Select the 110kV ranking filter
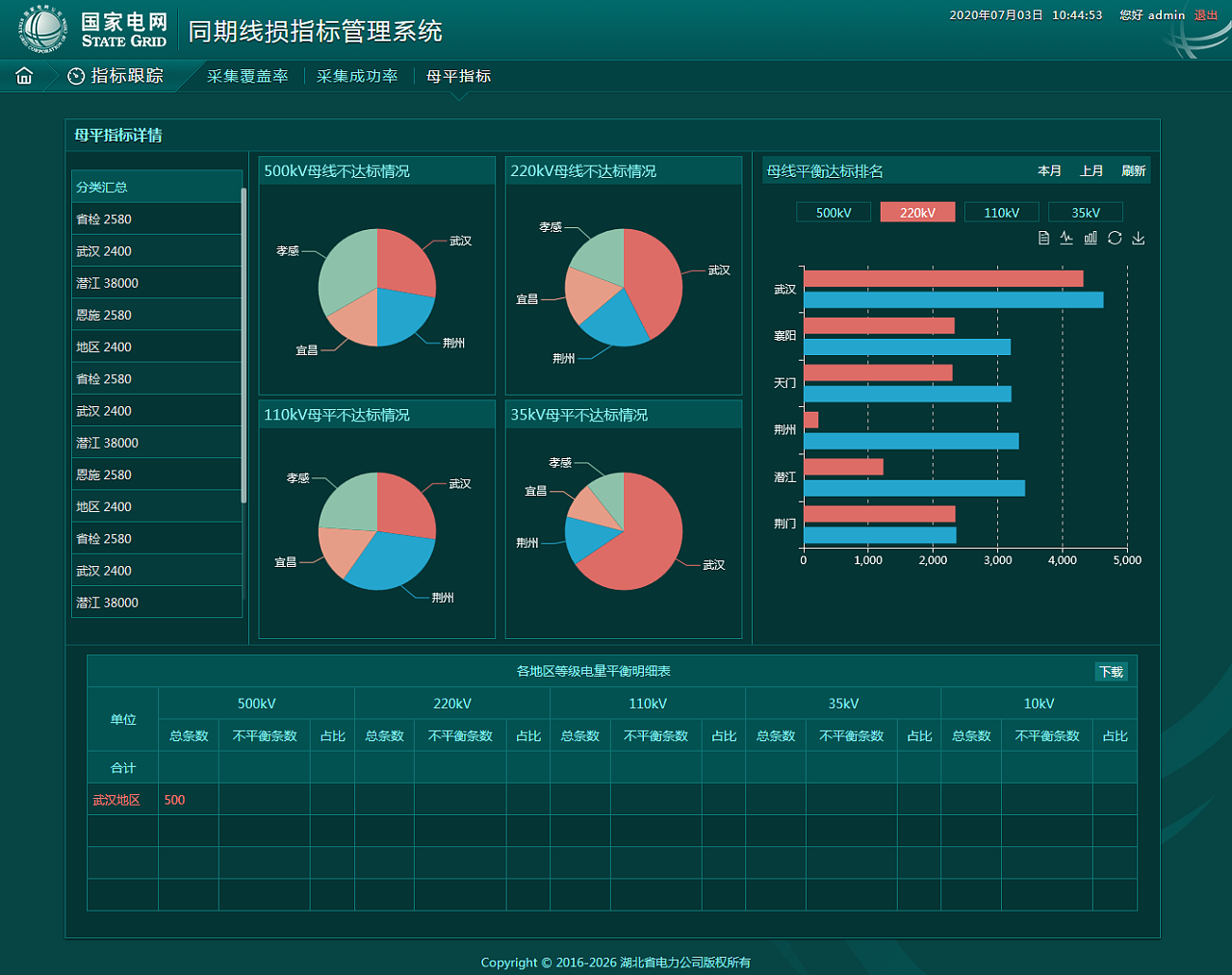The height and width of the screenshot is (975, 1232). [x=1002, y=213]
